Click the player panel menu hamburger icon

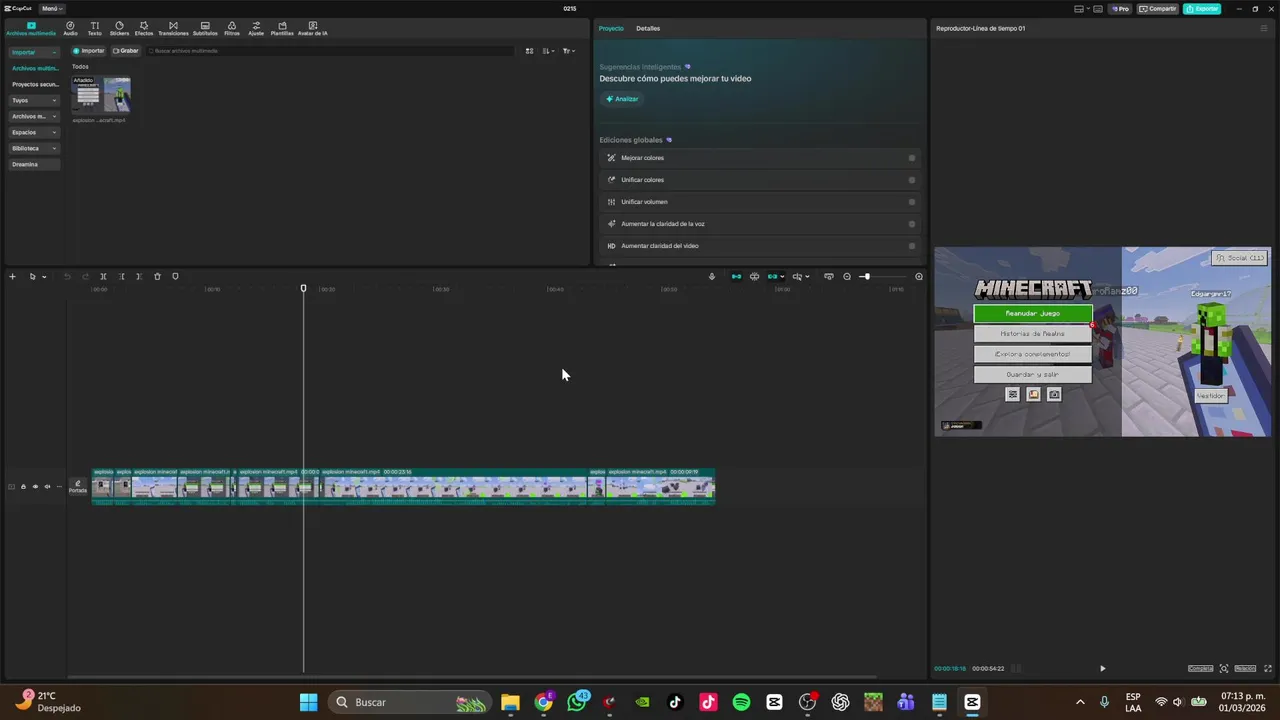point(1264,28)
